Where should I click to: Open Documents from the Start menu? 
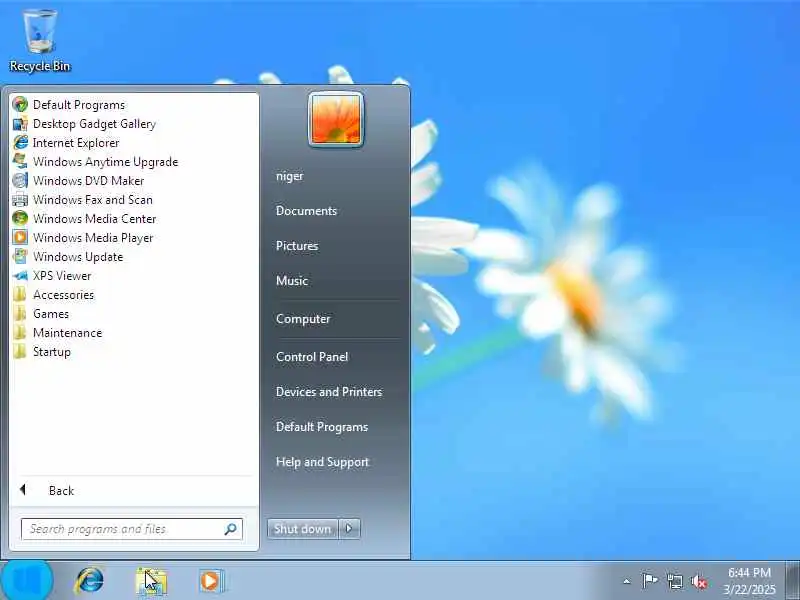pyautogui.click(x=306, y=211)
